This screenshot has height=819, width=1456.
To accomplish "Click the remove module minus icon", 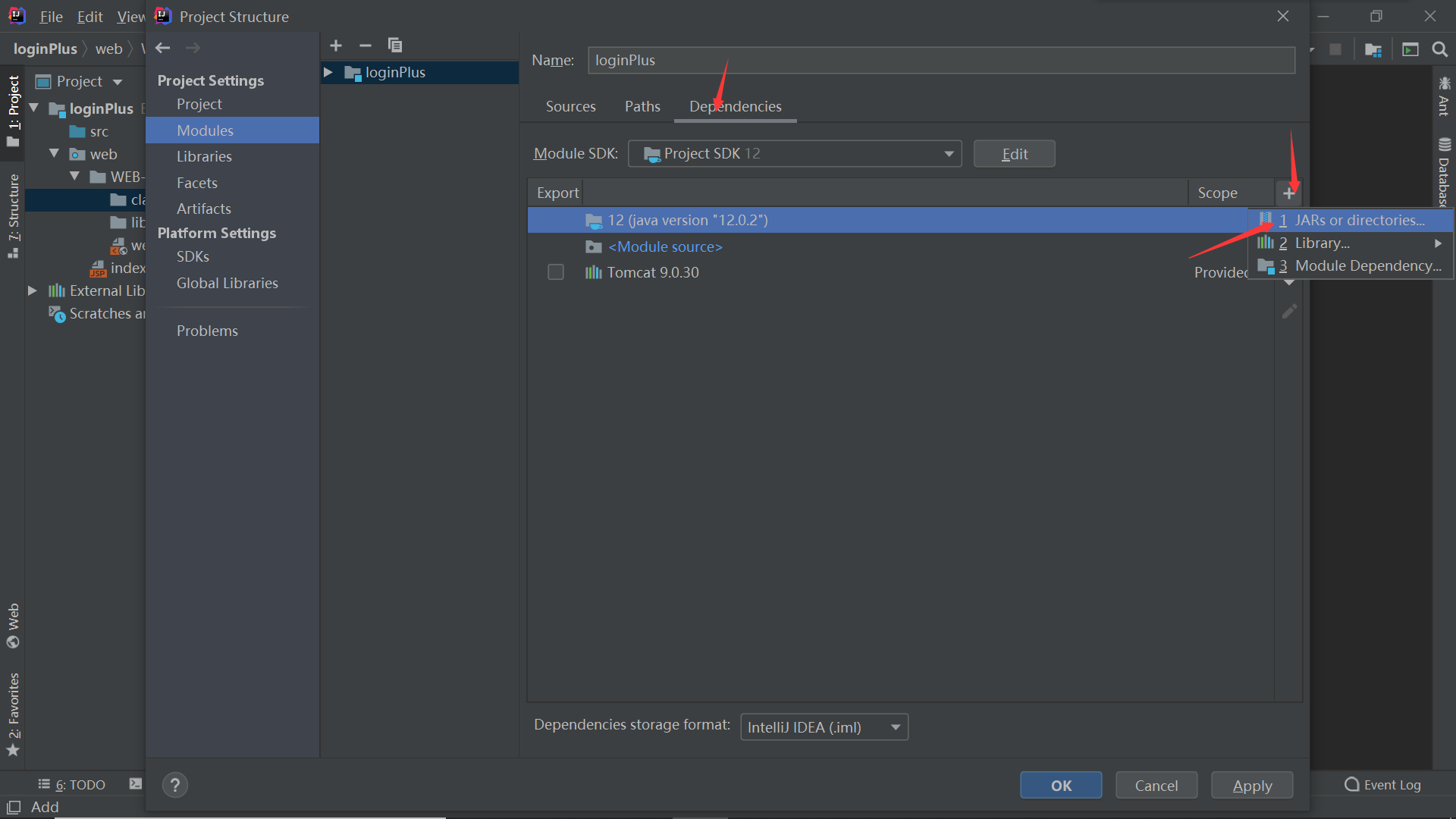I will [366, 45].
